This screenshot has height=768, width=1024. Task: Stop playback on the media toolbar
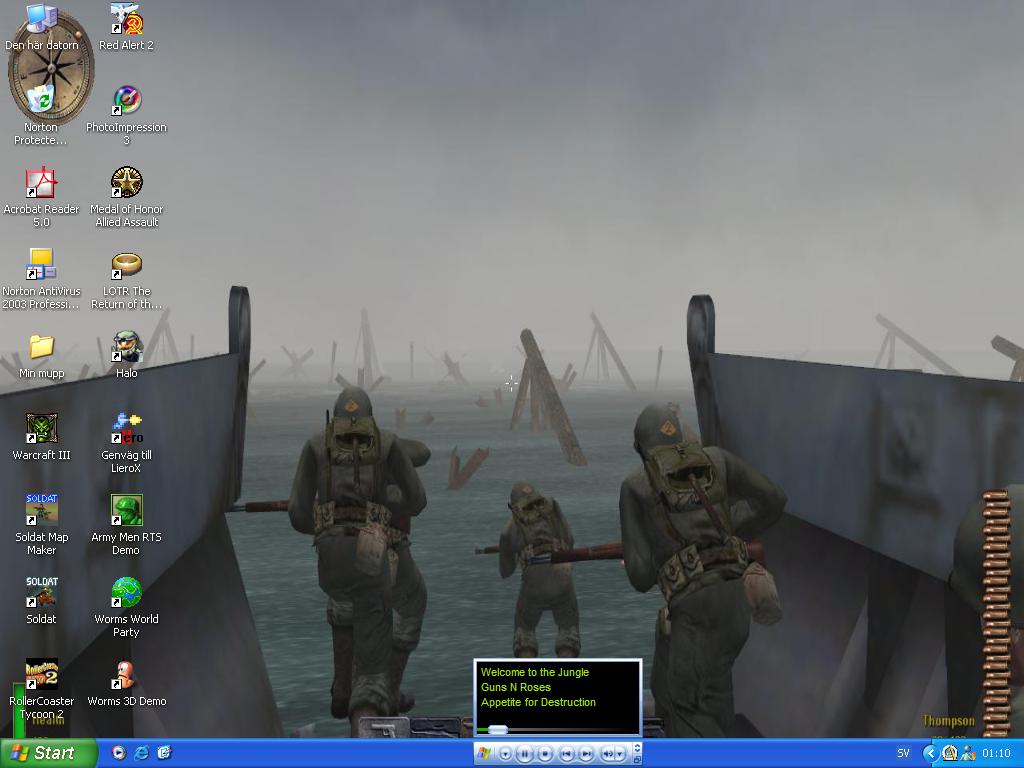pyautogui.click(x=545, y=754)
